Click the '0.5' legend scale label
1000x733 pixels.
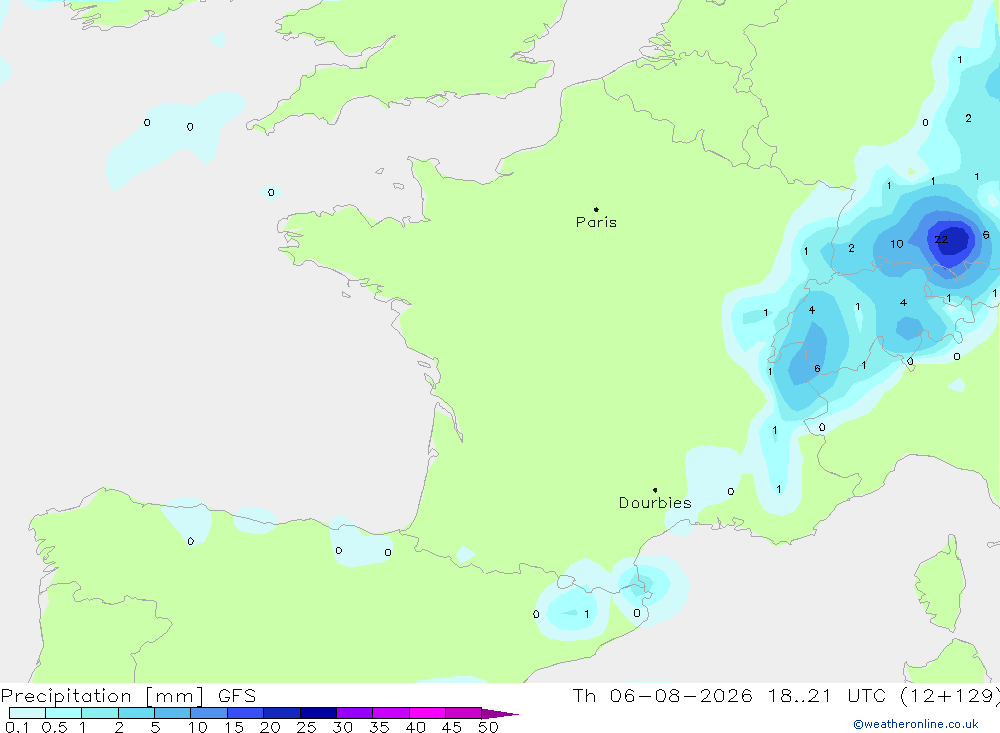pyautogui.click(x=54, y=727)
